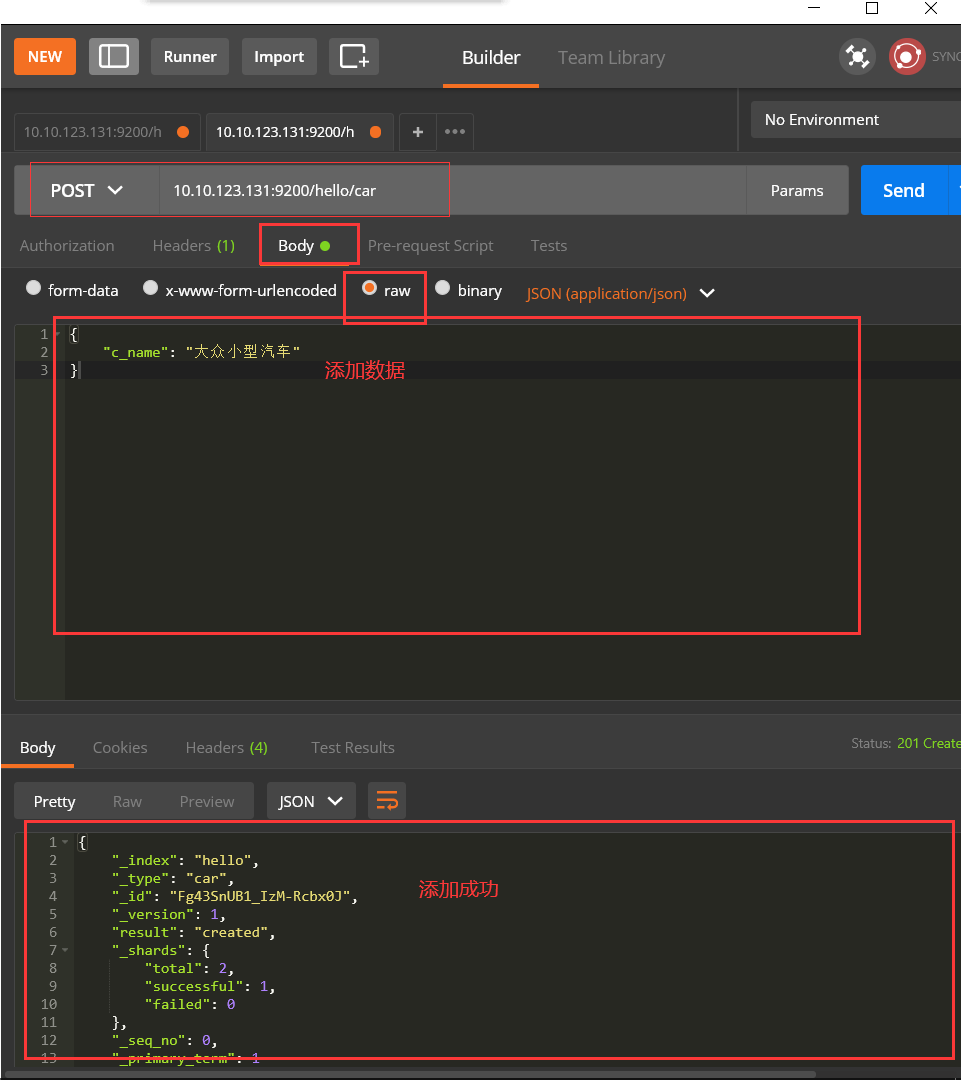Open new window icon in toolbar
Viewport: 961px width, 1080px height.
pos(354,56)
